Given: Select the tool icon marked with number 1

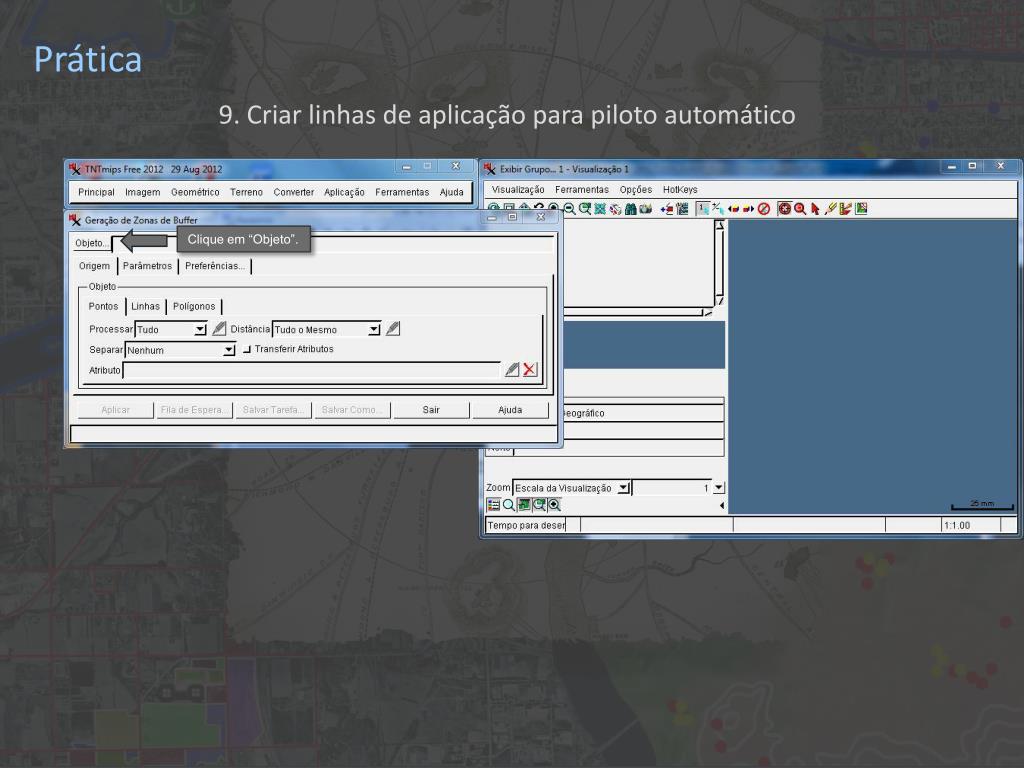Looking at the screenshot, I should click(703, 209).
